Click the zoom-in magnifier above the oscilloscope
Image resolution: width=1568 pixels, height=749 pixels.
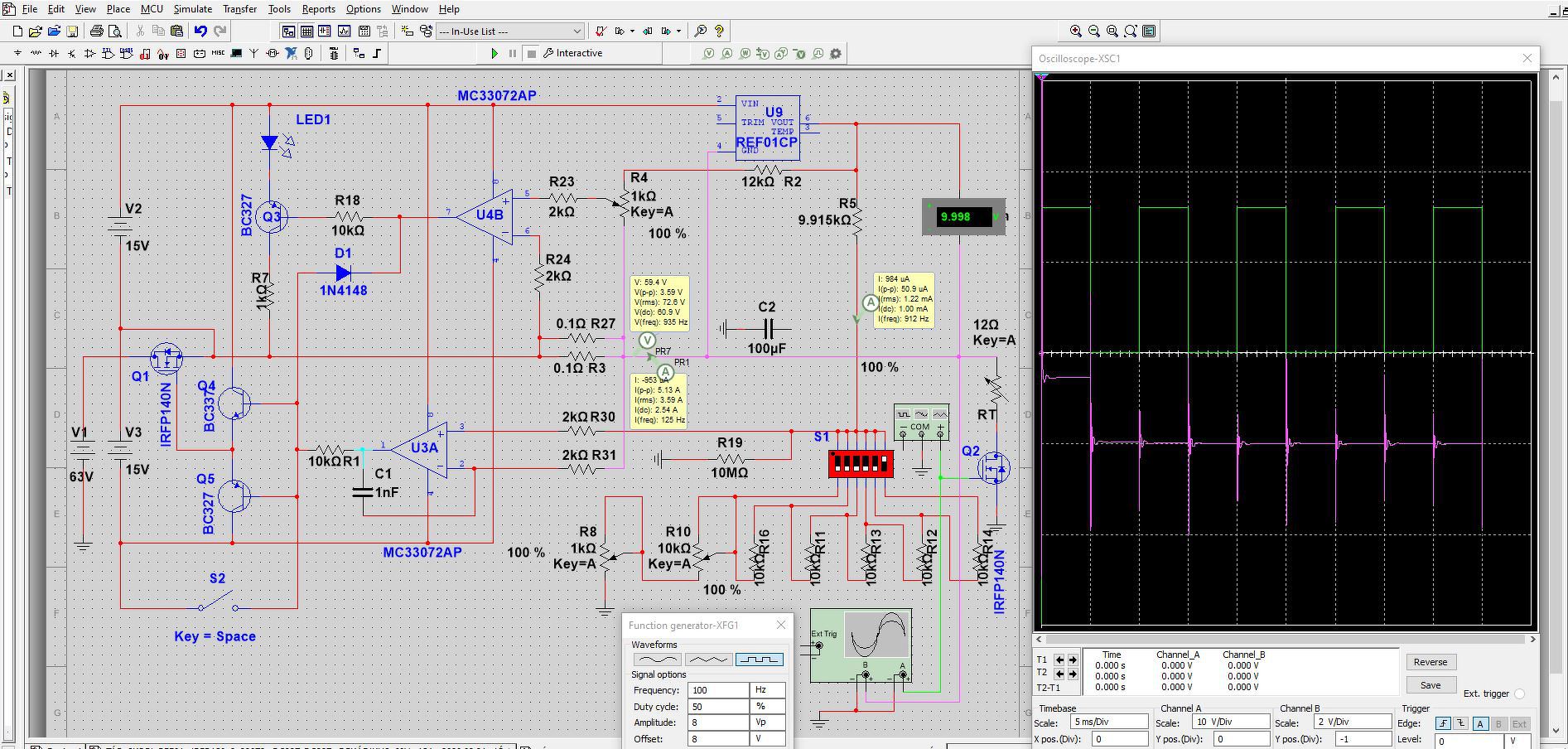pyautogui.click(x=1075, y=31)
